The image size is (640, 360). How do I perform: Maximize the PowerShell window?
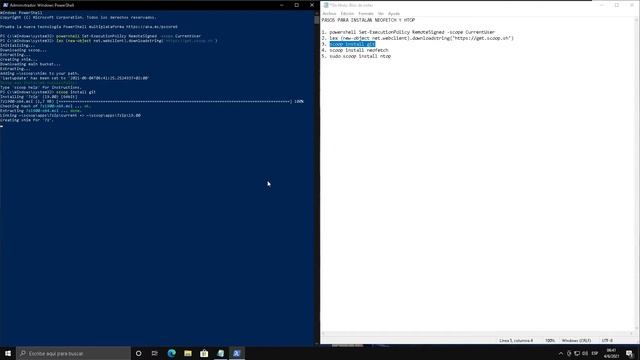(297, 5)
